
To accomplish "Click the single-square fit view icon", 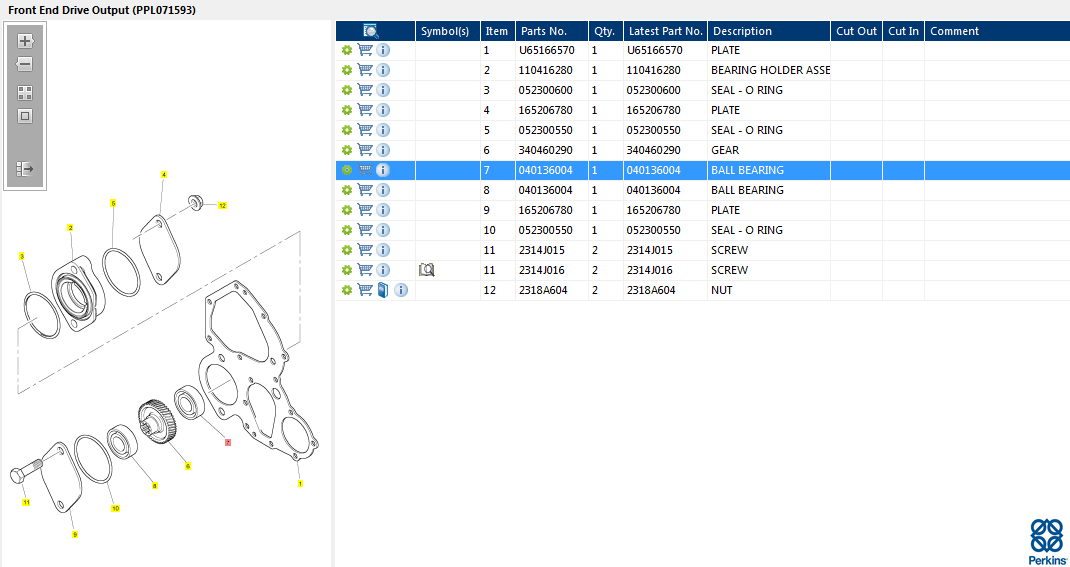I will (x=25, y=116).
